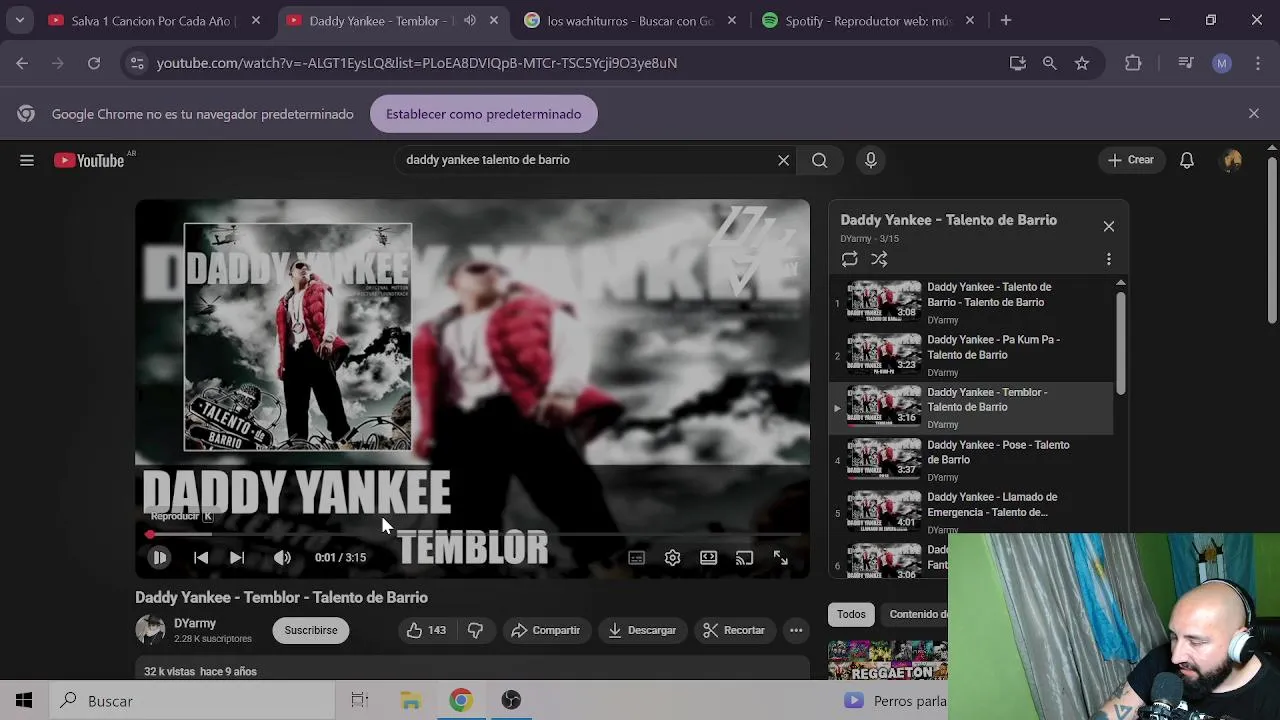Run the YouTube search magnifier button

pos(819,160)
